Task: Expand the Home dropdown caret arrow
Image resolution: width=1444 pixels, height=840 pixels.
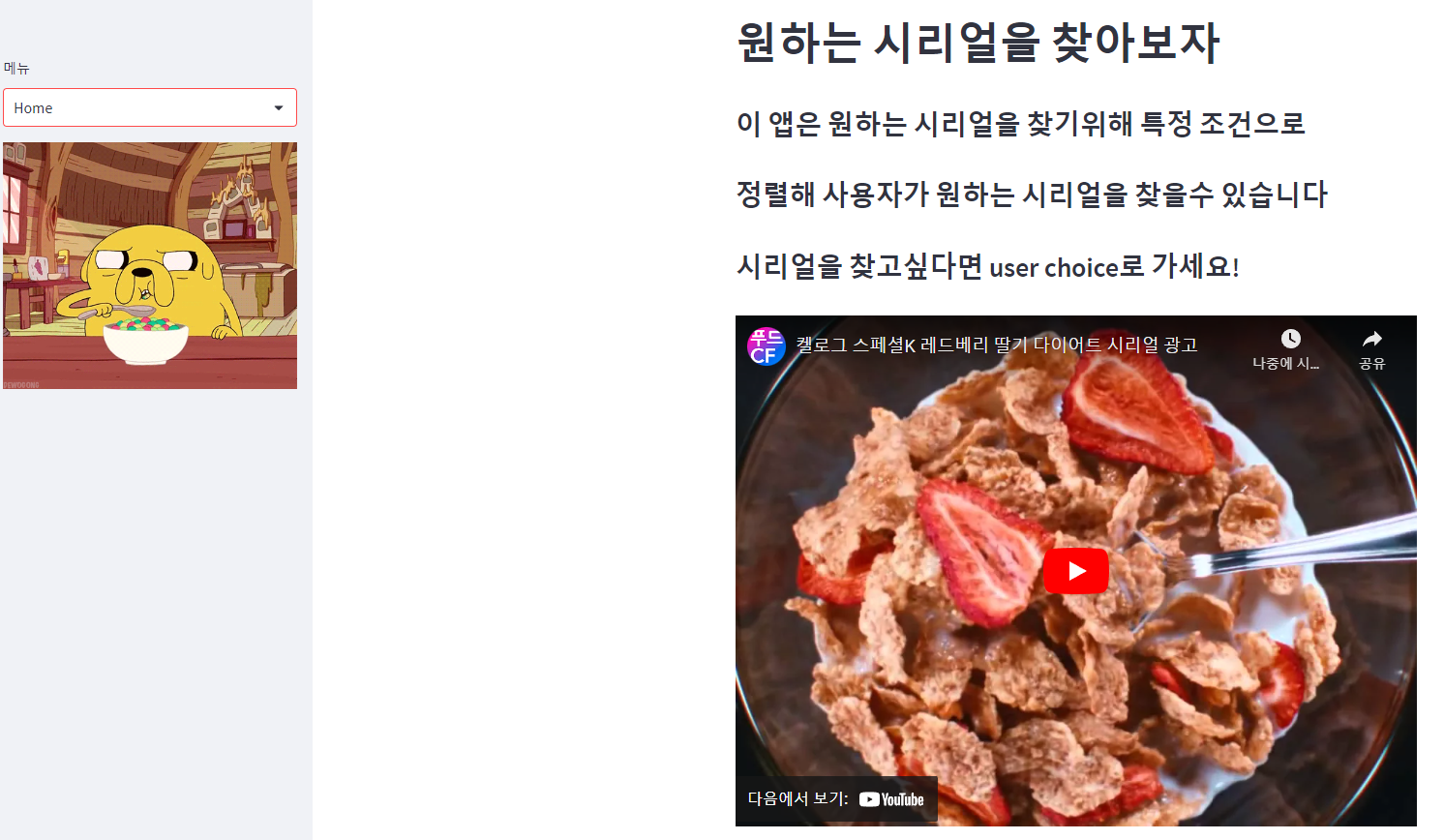Action: pyautogui.click(x=279, y=107)
